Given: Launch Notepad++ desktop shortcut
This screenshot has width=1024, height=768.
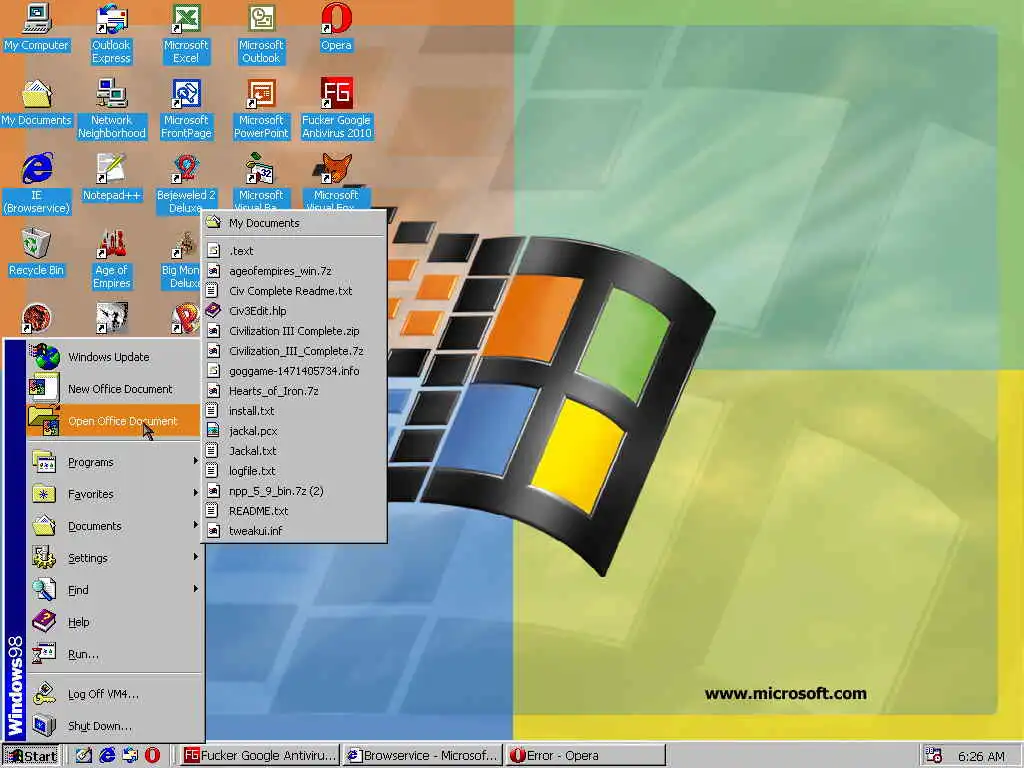Looking at the screenshot, I should pos(112,178).
